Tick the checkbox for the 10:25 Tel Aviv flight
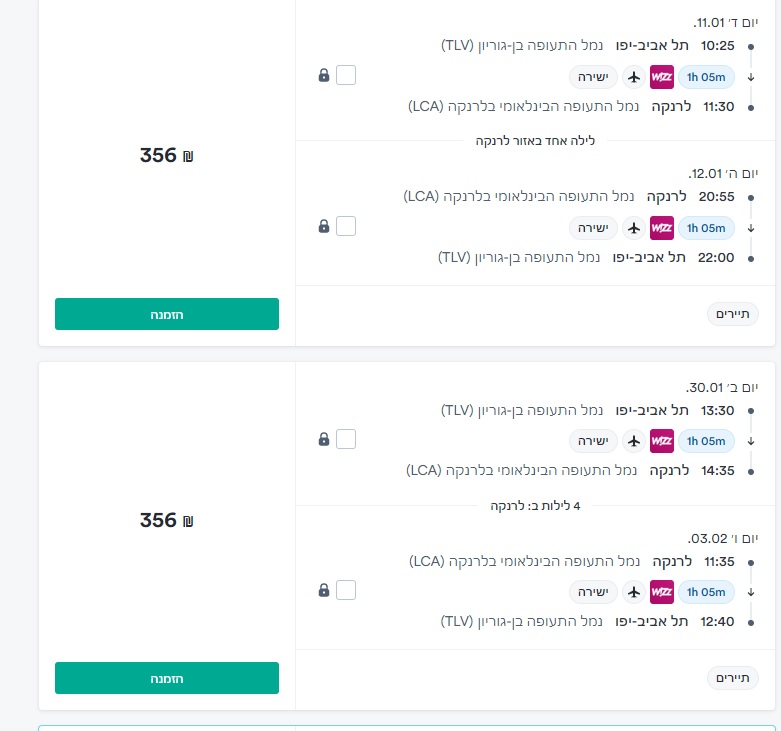The height and width of the screenshot is (731, 781). (x=346, y=75)
